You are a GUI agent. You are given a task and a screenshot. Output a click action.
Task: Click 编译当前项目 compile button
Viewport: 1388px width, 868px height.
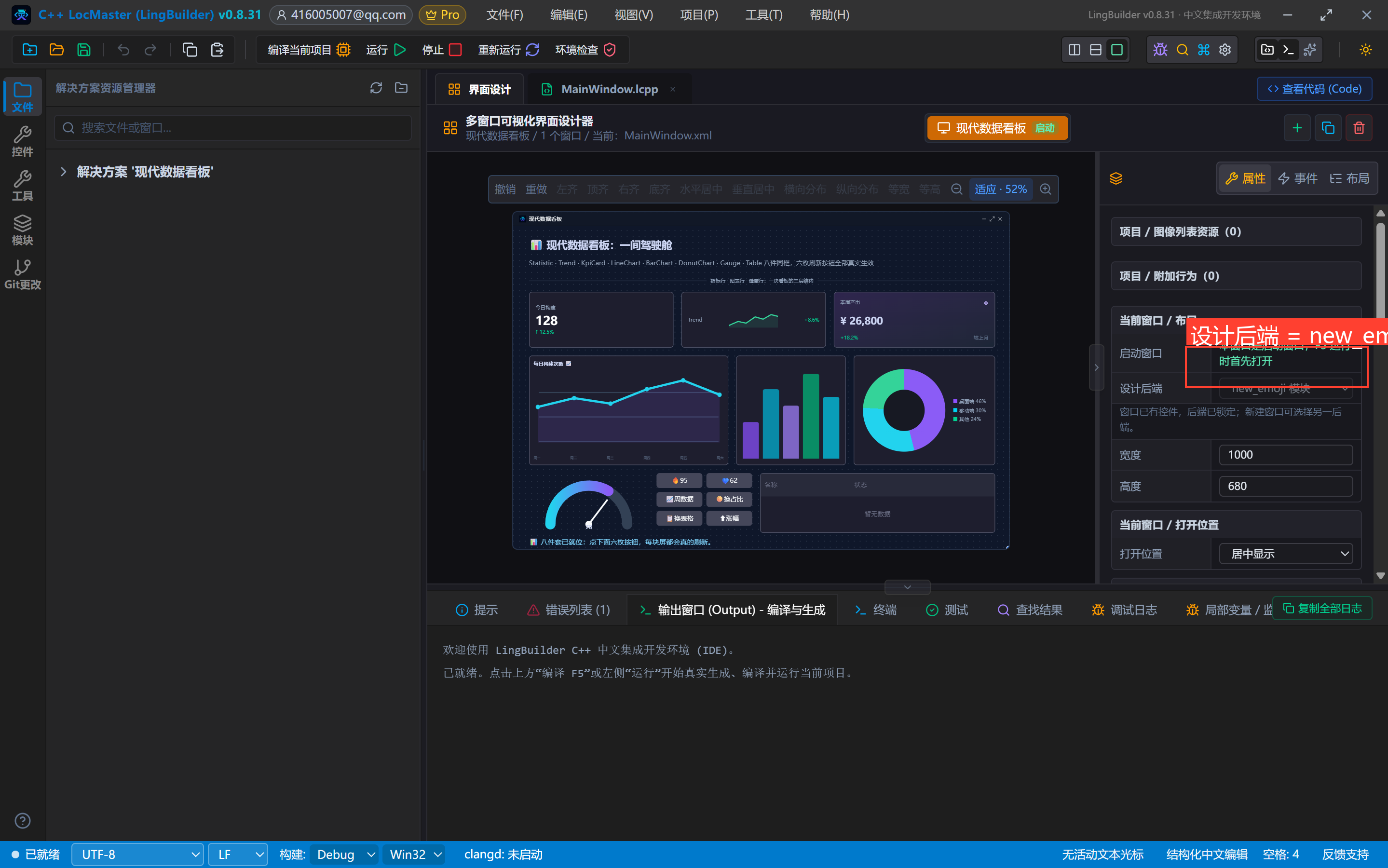[309, 50]
